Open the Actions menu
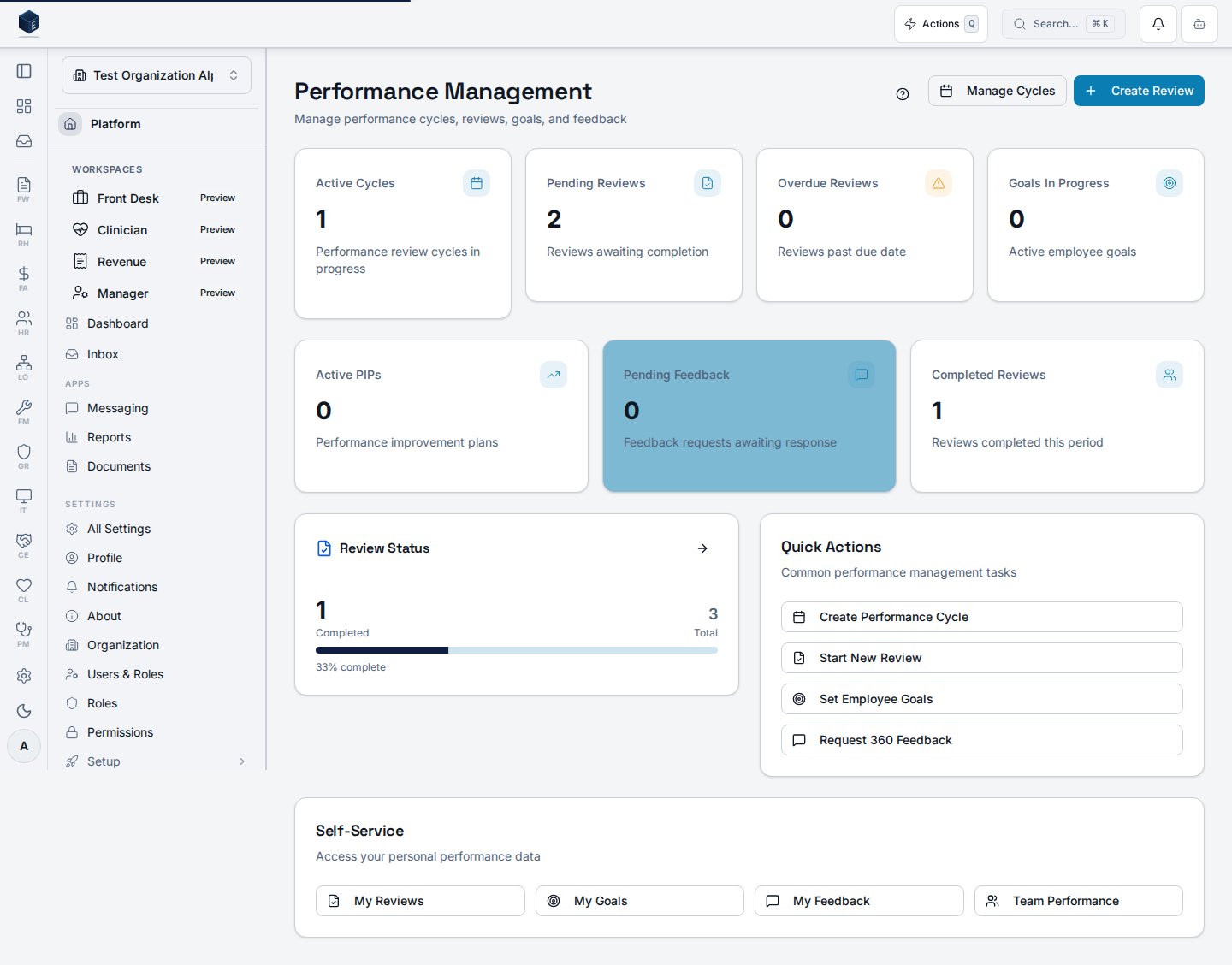The image size is (1232, 965). click(941, 24)
